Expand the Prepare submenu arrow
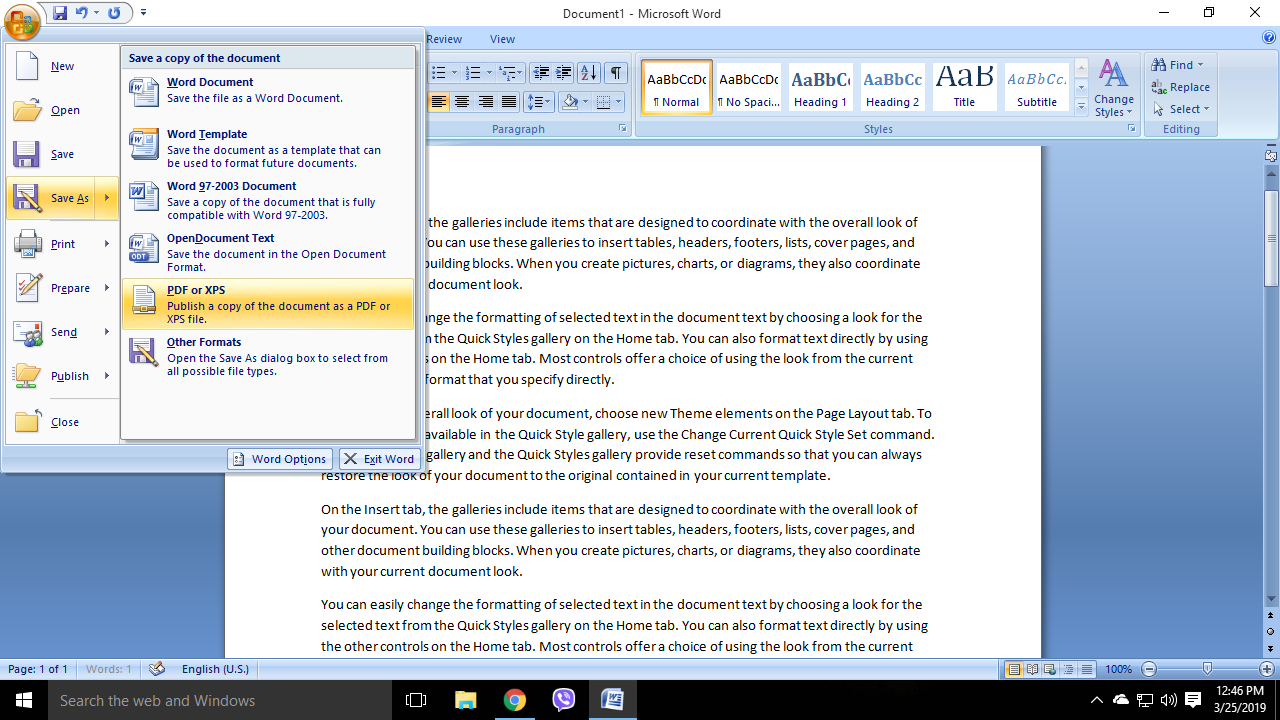 [x=107, y=288]
